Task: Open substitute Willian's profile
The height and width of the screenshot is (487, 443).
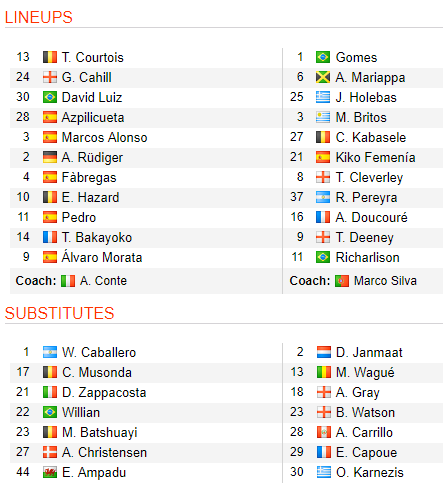Action: [81, 412]
